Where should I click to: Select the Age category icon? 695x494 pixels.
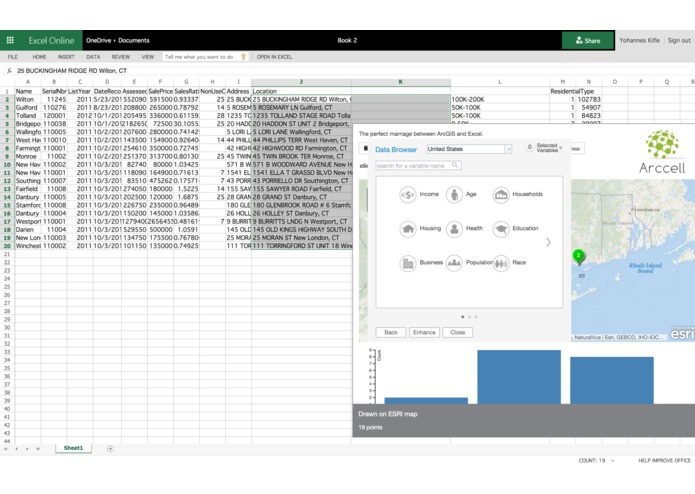[454, 194]
